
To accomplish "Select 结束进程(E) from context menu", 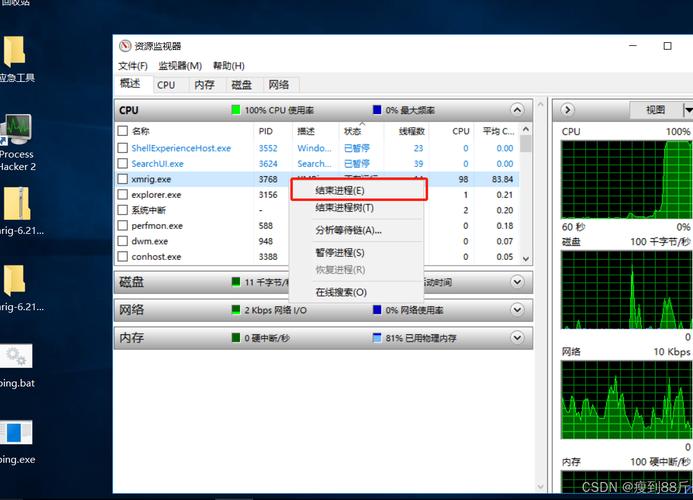I will click(340, 190).
